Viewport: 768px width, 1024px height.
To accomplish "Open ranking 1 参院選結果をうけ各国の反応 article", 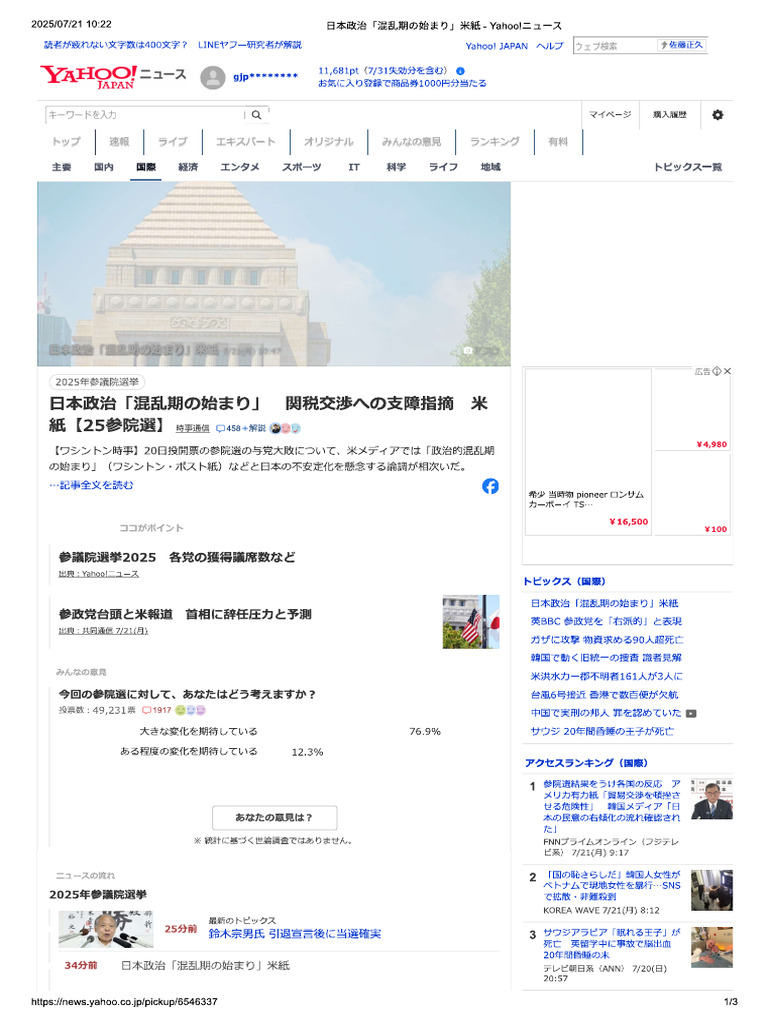I will coord(612,806).
